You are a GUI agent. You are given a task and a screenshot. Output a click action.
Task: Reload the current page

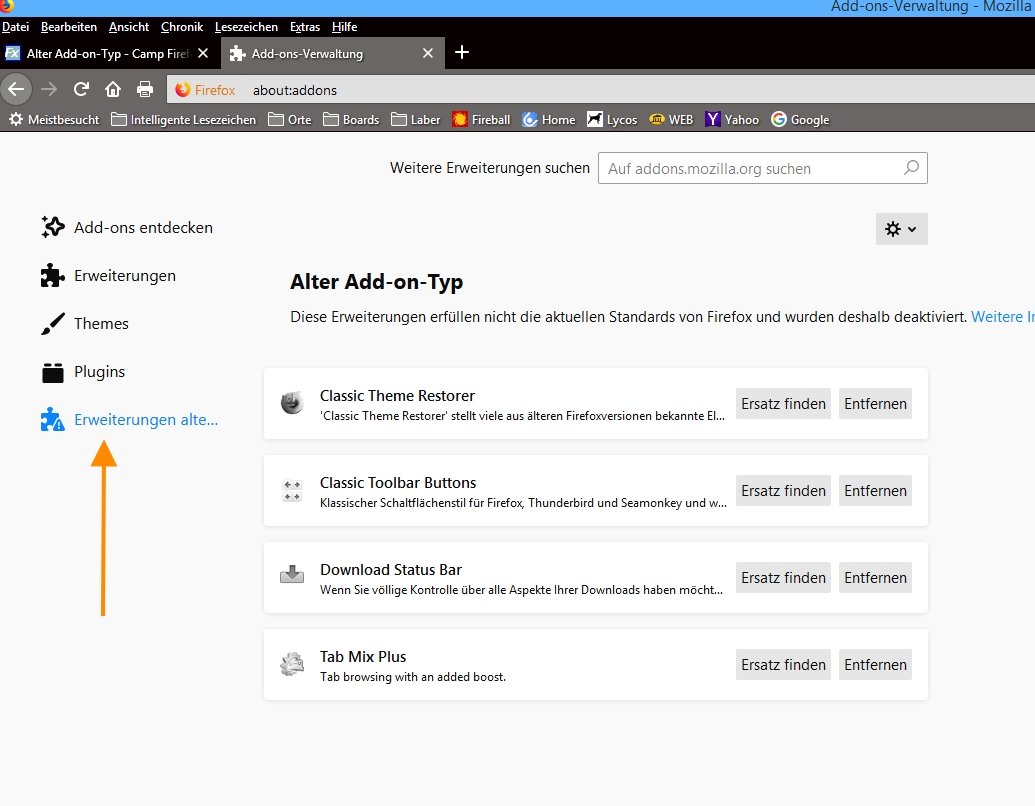tap(81, 89)
